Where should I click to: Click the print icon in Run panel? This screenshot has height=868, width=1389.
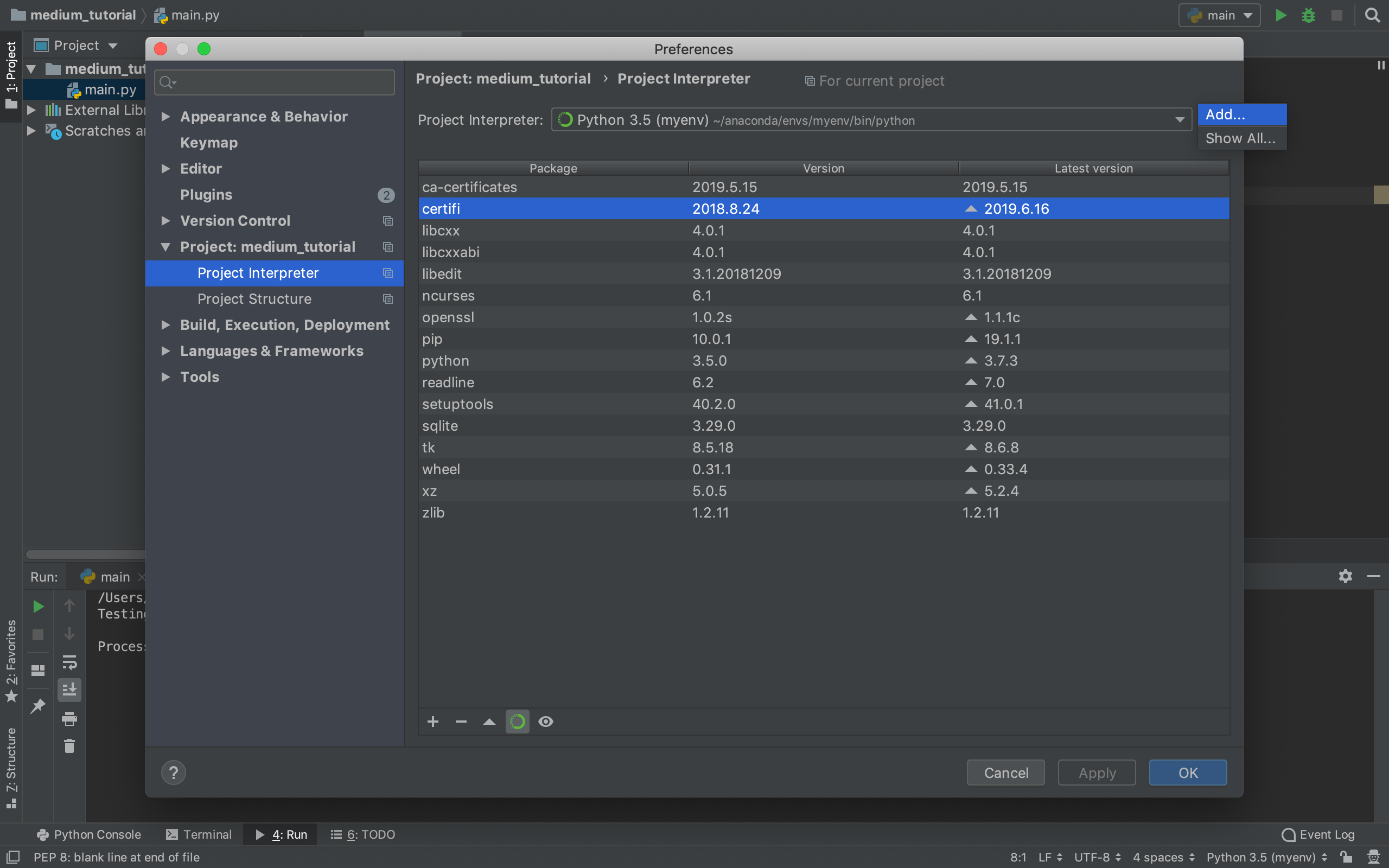pos(69,718)
